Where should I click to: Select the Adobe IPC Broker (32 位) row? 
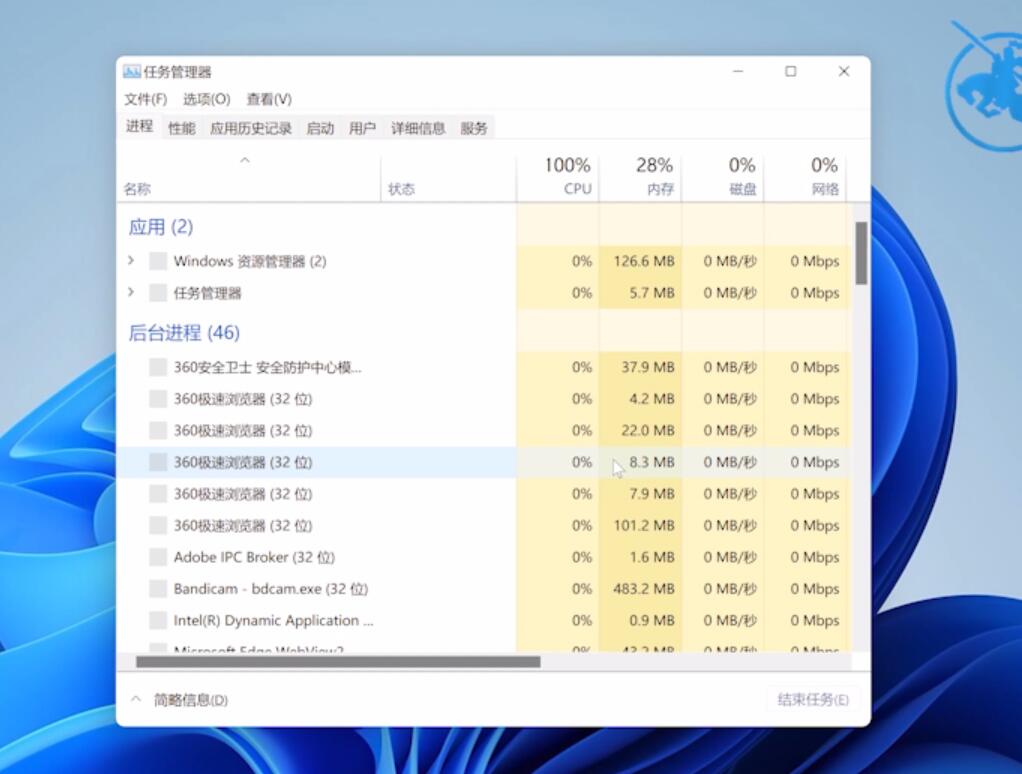point(484,557)
